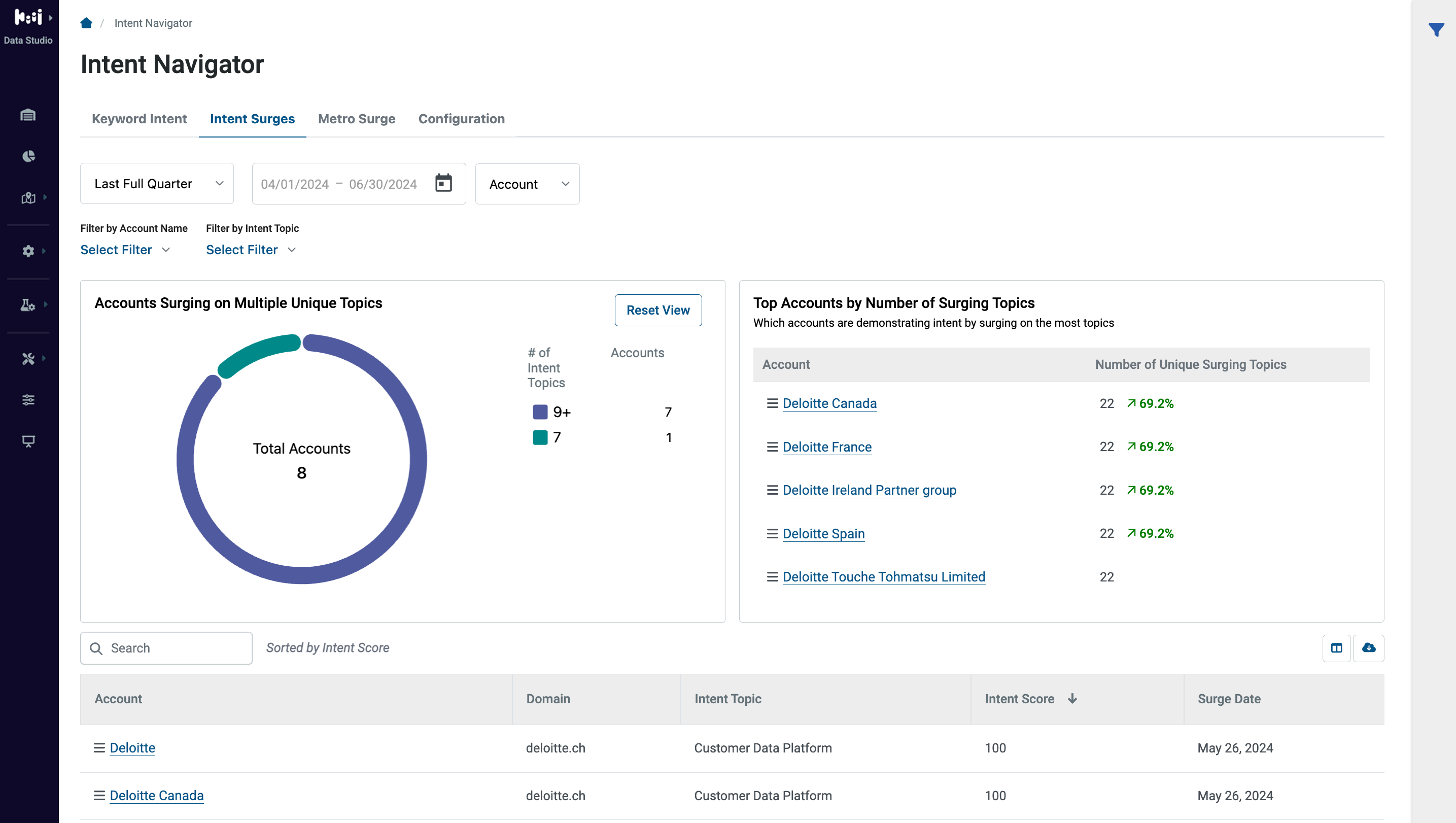1456x823 pixels.
Task: Click the Intent Navigator breadcrumb text
Action: pyautogui.click(x=153, y=23)
